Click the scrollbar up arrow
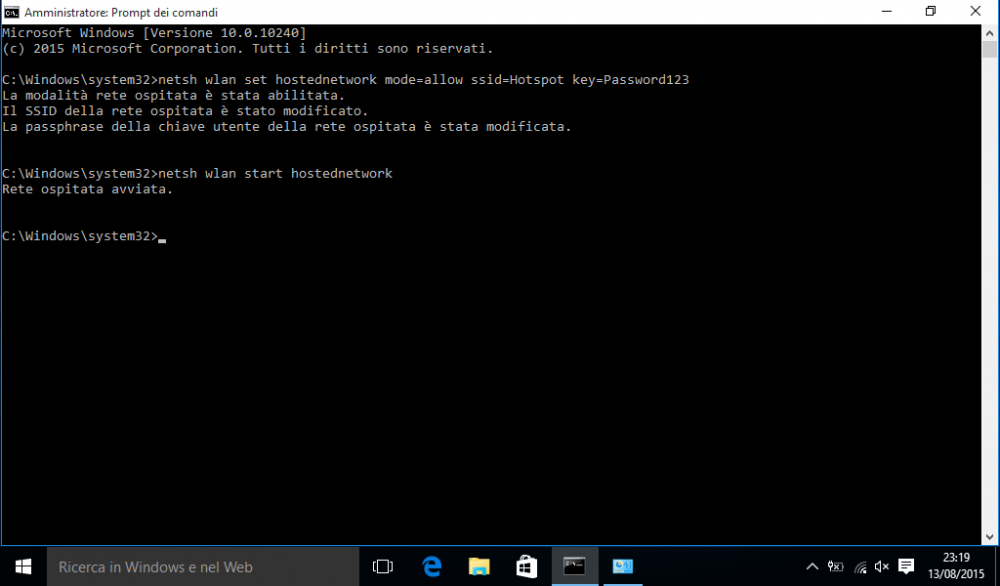The image size is (1000, 586). click(990, 33)
